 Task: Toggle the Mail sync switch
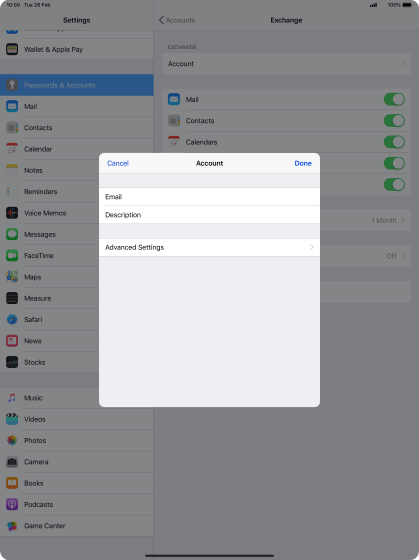coord(394,99)
